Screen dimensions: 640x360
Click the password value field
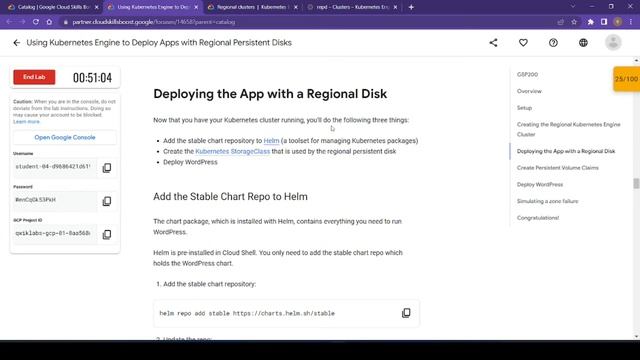[54, 200]
